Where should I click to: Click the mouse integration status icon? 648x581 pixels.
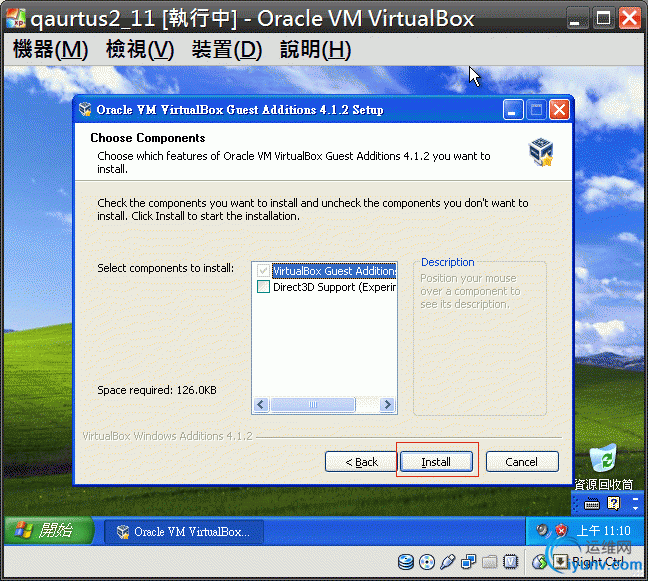(x=540, y=562)
